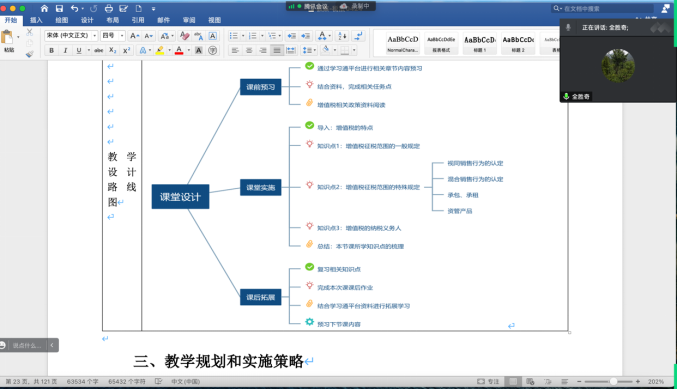
Task: Open the font size dropdown
Action: (113, 35)
